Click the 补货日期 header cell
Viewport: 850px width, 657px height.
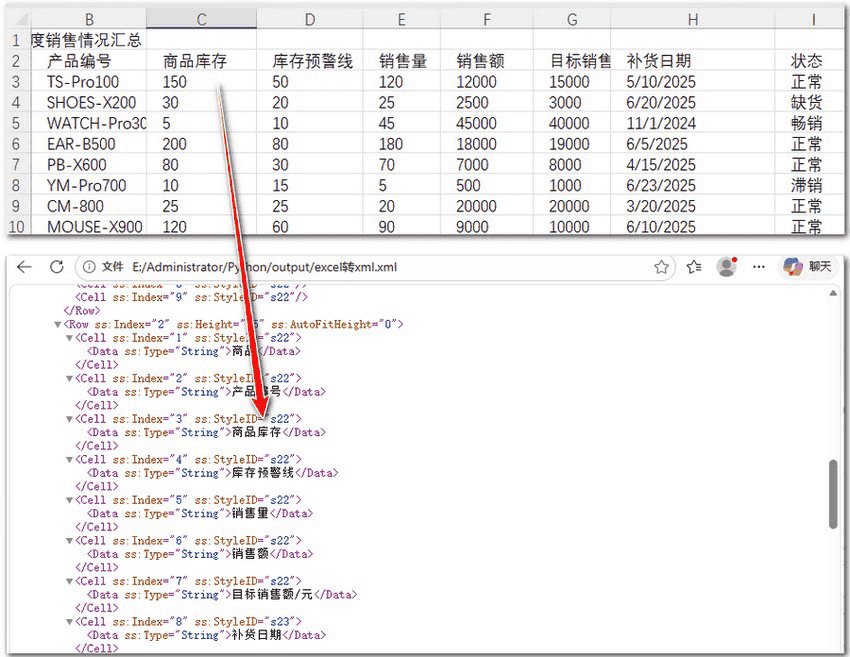point(693,61)
